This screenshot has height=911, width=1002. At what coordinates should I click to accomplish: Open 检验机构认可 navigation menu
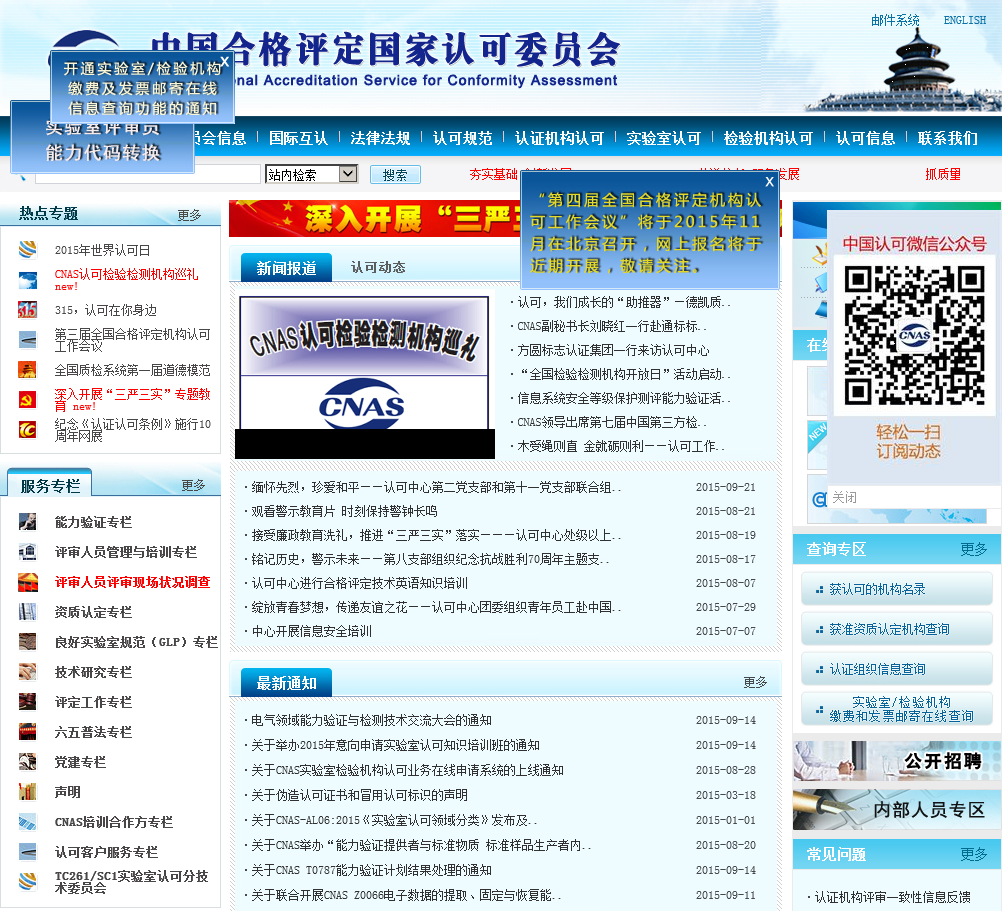768,138
